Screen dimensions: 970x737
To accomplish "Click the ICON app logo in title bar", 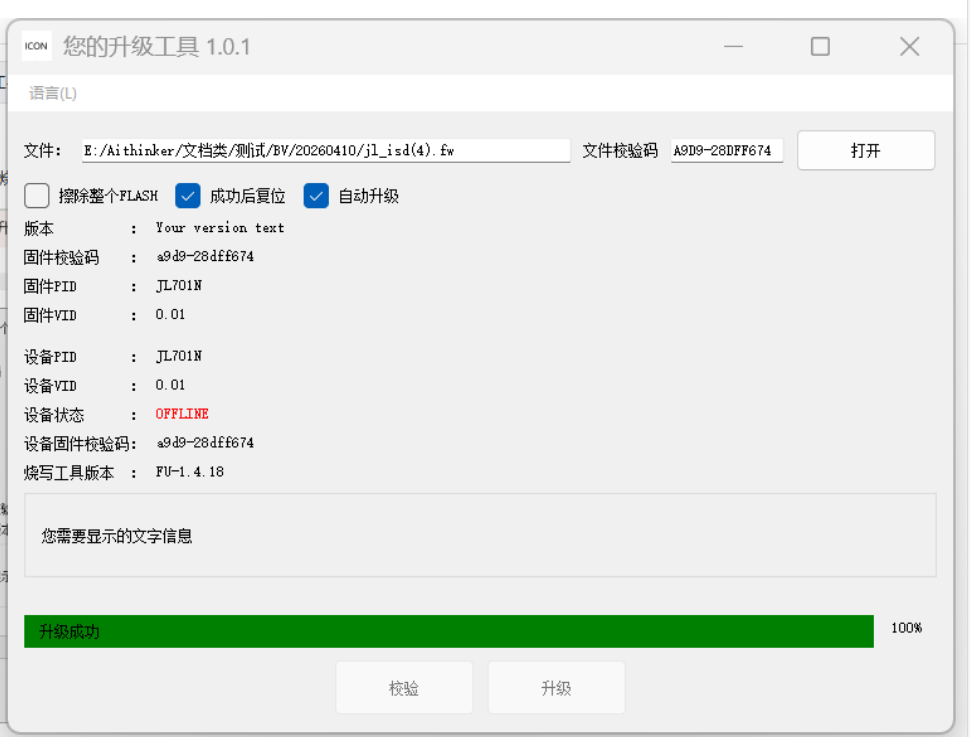I will pyautogui.click(x=36, y=46).
